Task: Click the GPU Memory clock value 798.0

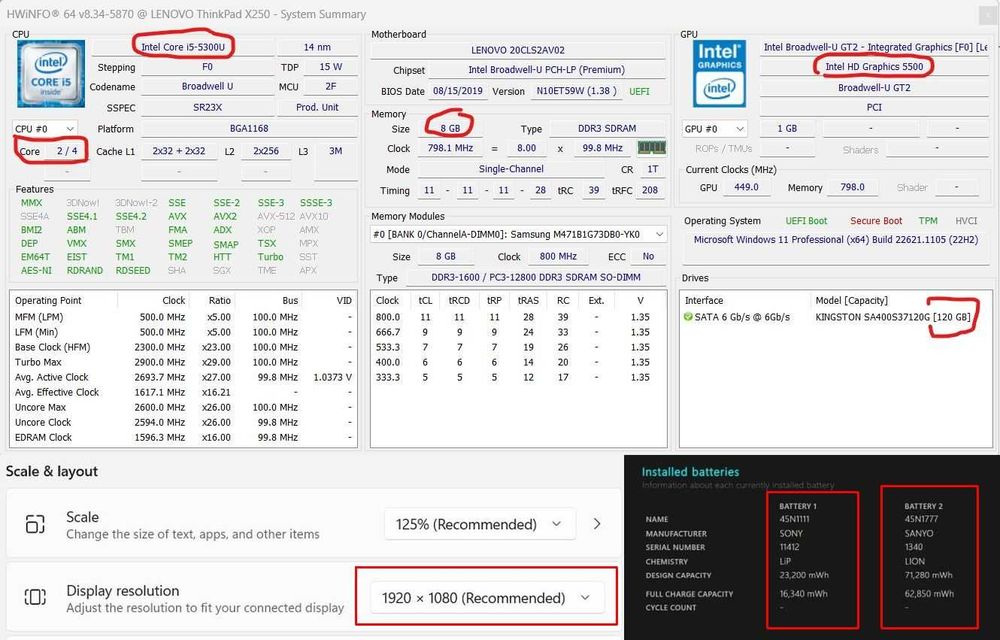Action: click(852, 187)
